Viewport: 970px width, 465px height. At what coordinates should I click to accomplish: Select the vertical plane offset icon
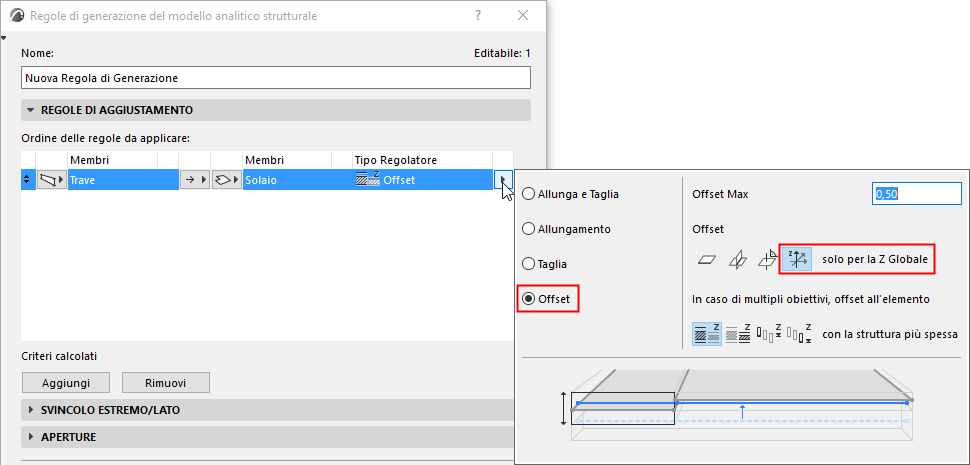(x=737, y=260)
